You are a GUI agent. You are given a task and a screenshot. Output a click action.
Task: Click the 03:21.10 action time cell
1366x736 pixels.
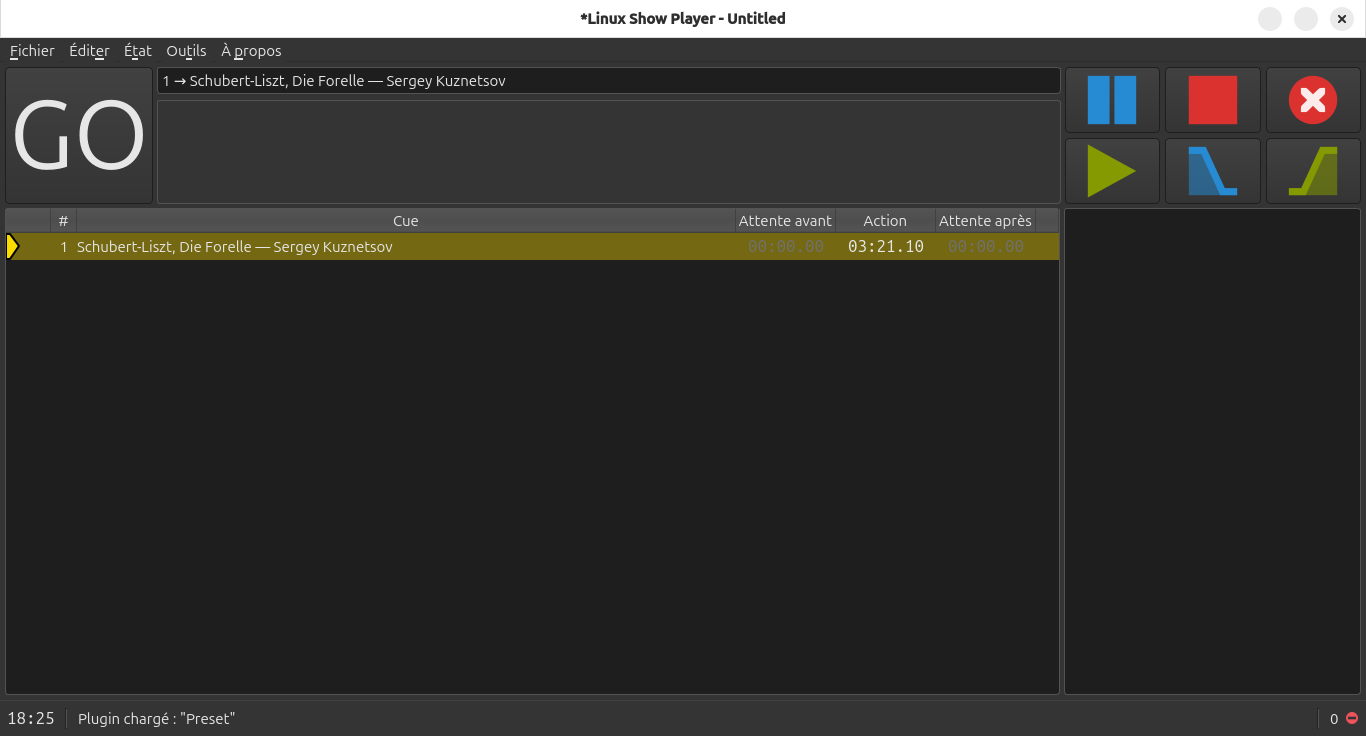(x=885, y=247)
